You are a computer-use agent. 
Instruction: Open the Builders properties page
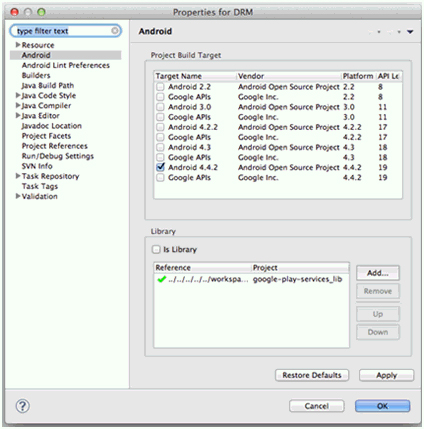[36, 75]
